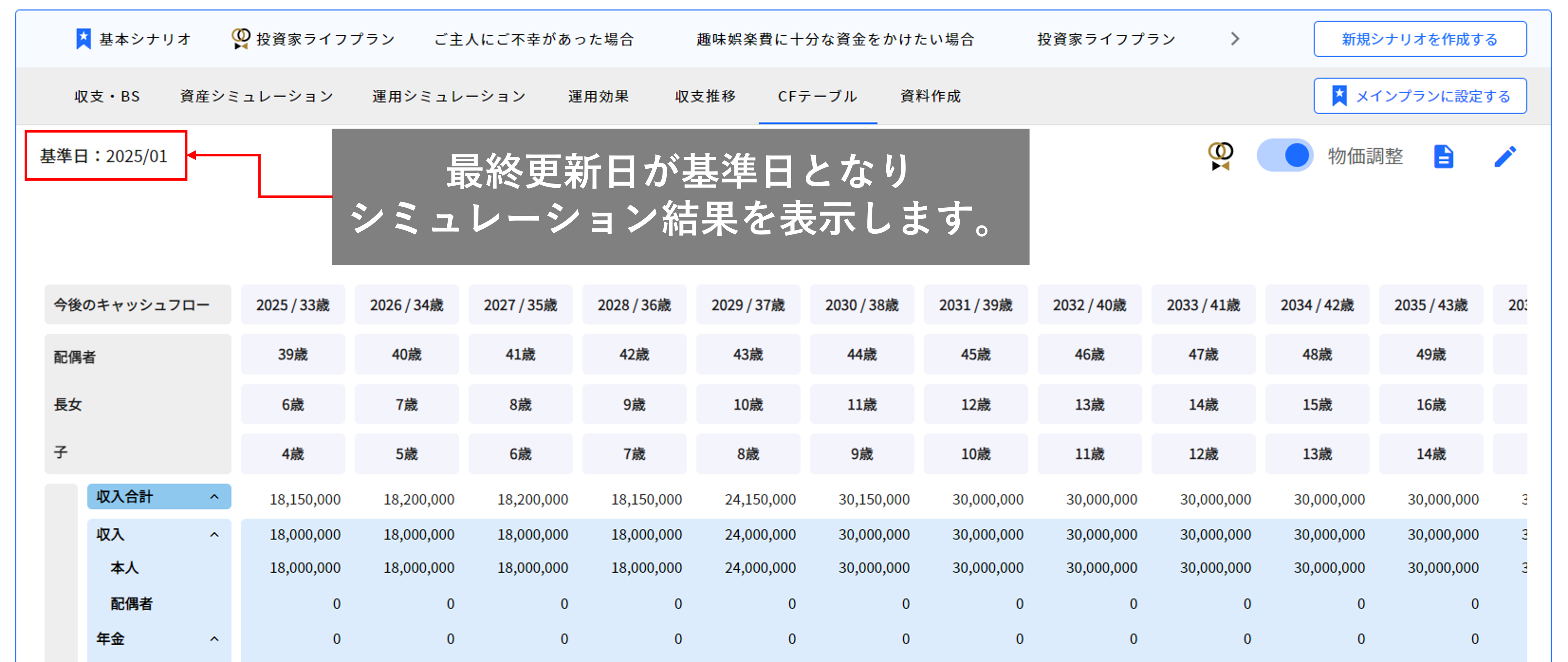Click メインプランに設定する button
The image size is (1568, 662).
[x=1419, y=96]
